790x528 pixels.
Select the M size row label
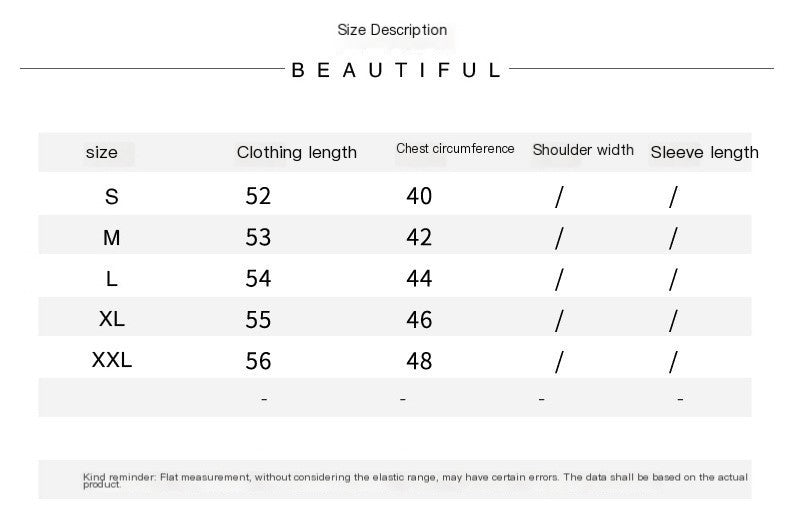click(111, 238)
